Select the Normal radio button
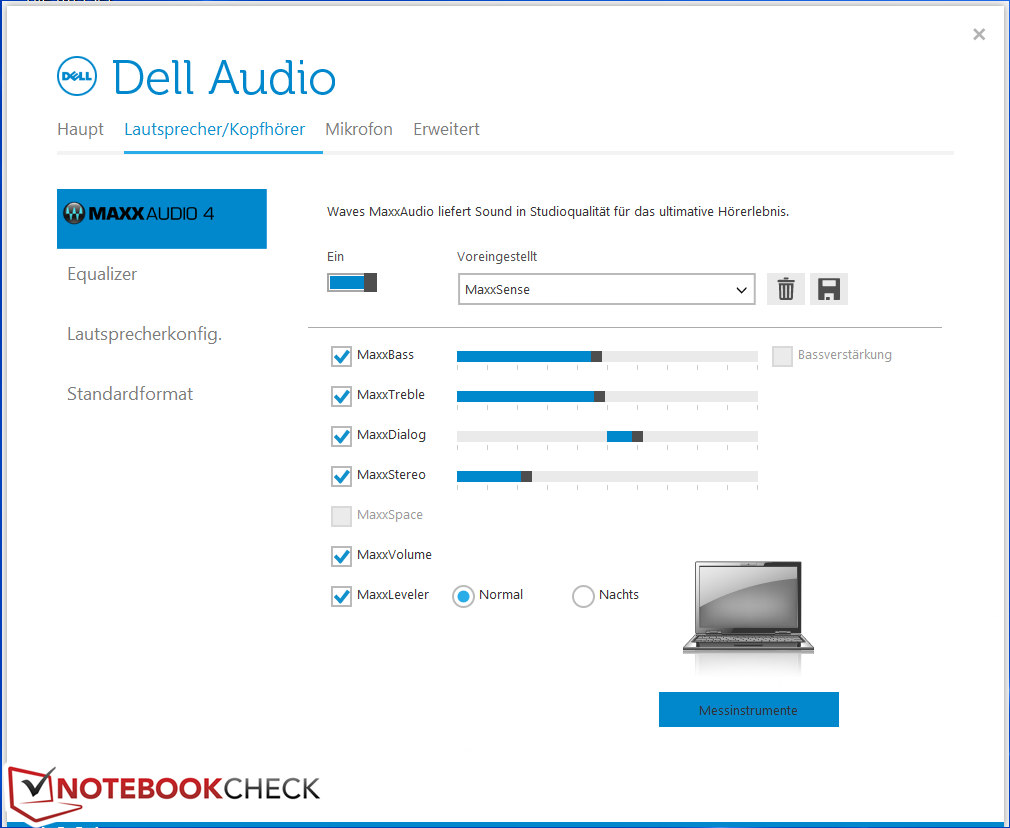The height and width of the screenshot is (828, 1010). click(463, 596)
